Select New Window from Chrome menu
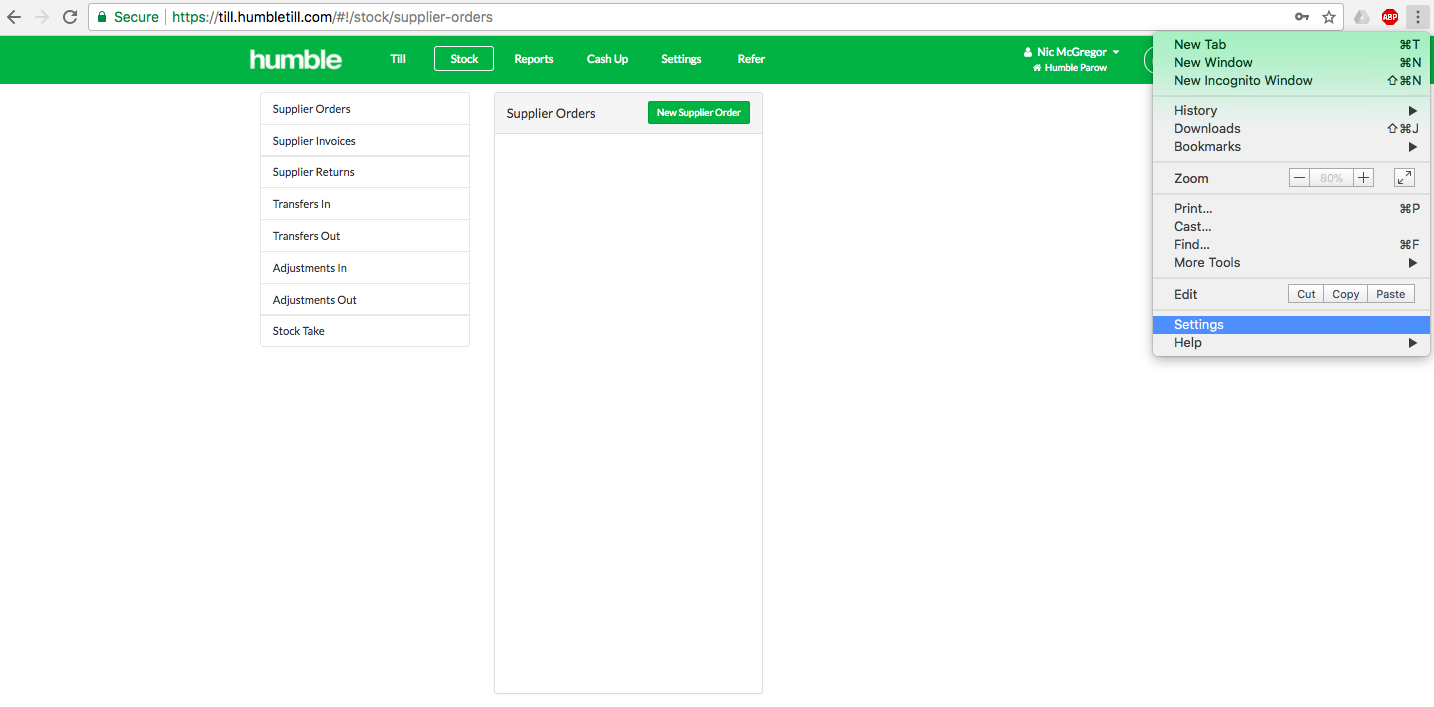Viewport: 1434px width, 707px height. 1291,62
